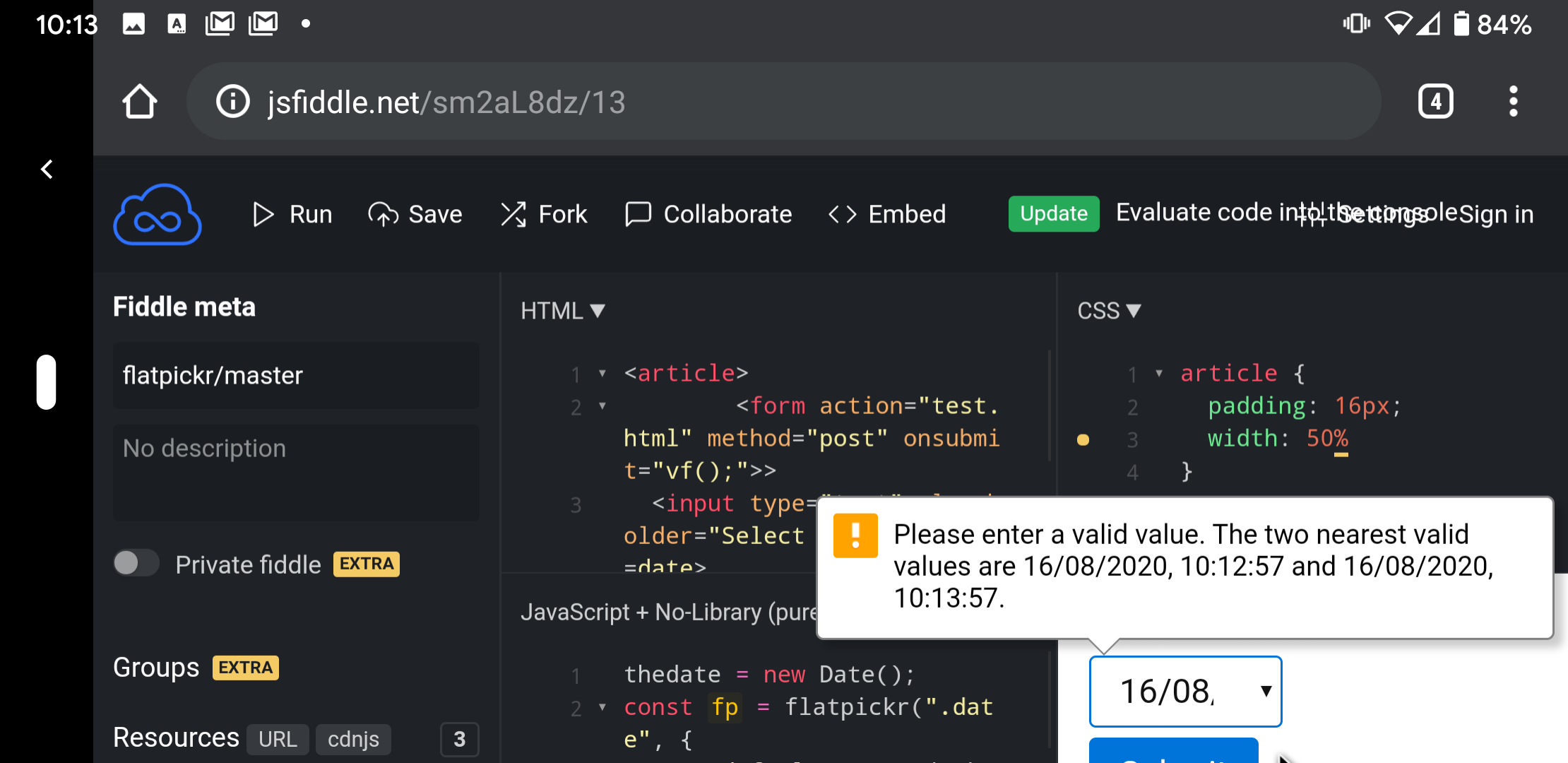Open the tab switcher showing 4 tabs
Viewport: 1568px width, 763px height.
click(x=1435, y=102)
